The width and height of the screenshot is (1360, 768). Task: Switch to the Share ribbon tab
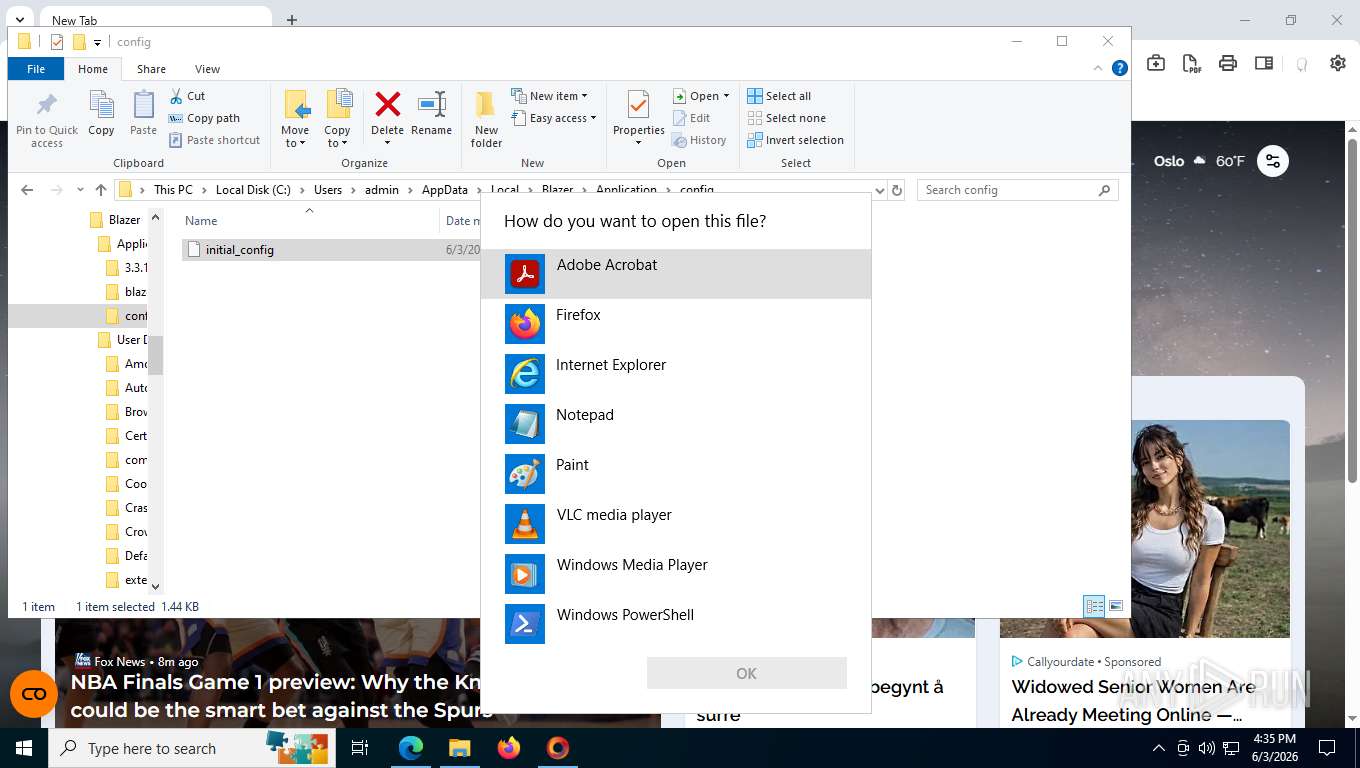[x=151, y=69]
